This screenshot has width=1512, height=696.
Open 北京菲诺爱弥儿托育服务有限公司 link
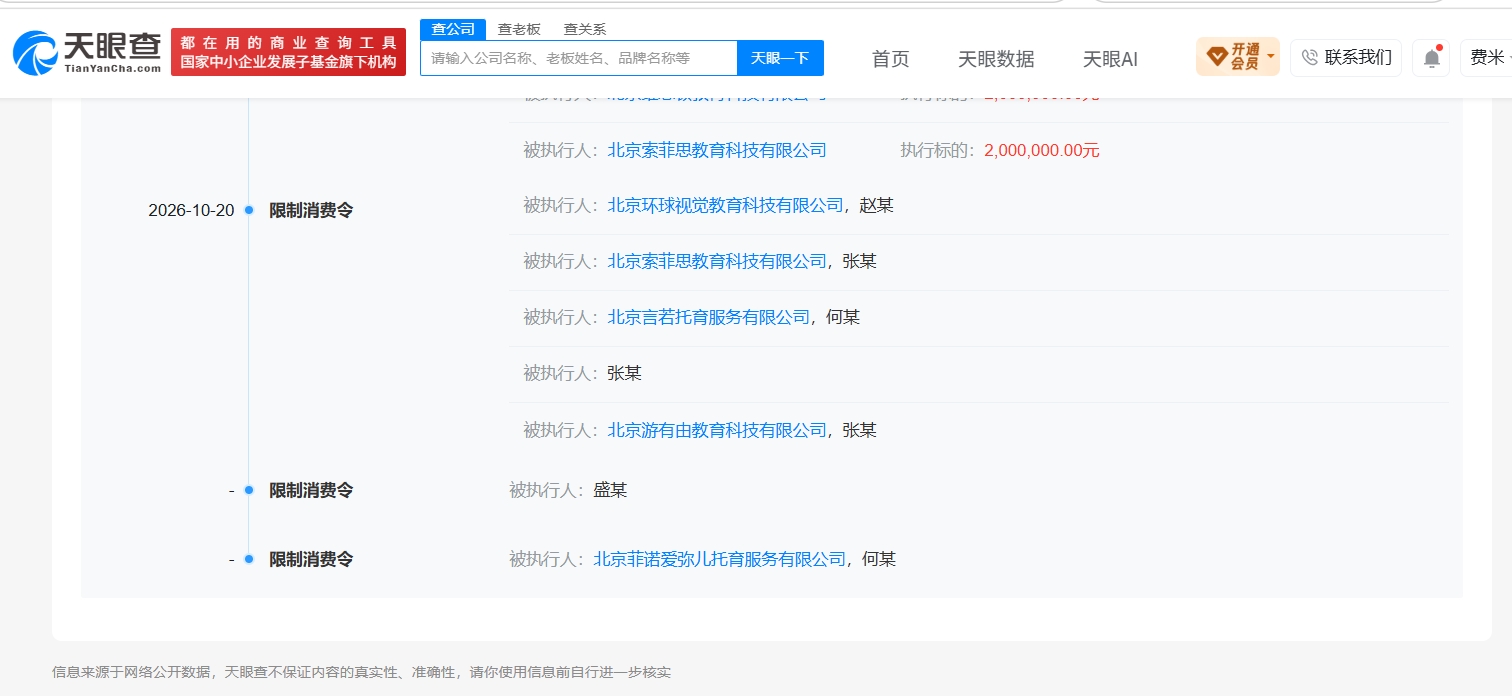[720, 559]
